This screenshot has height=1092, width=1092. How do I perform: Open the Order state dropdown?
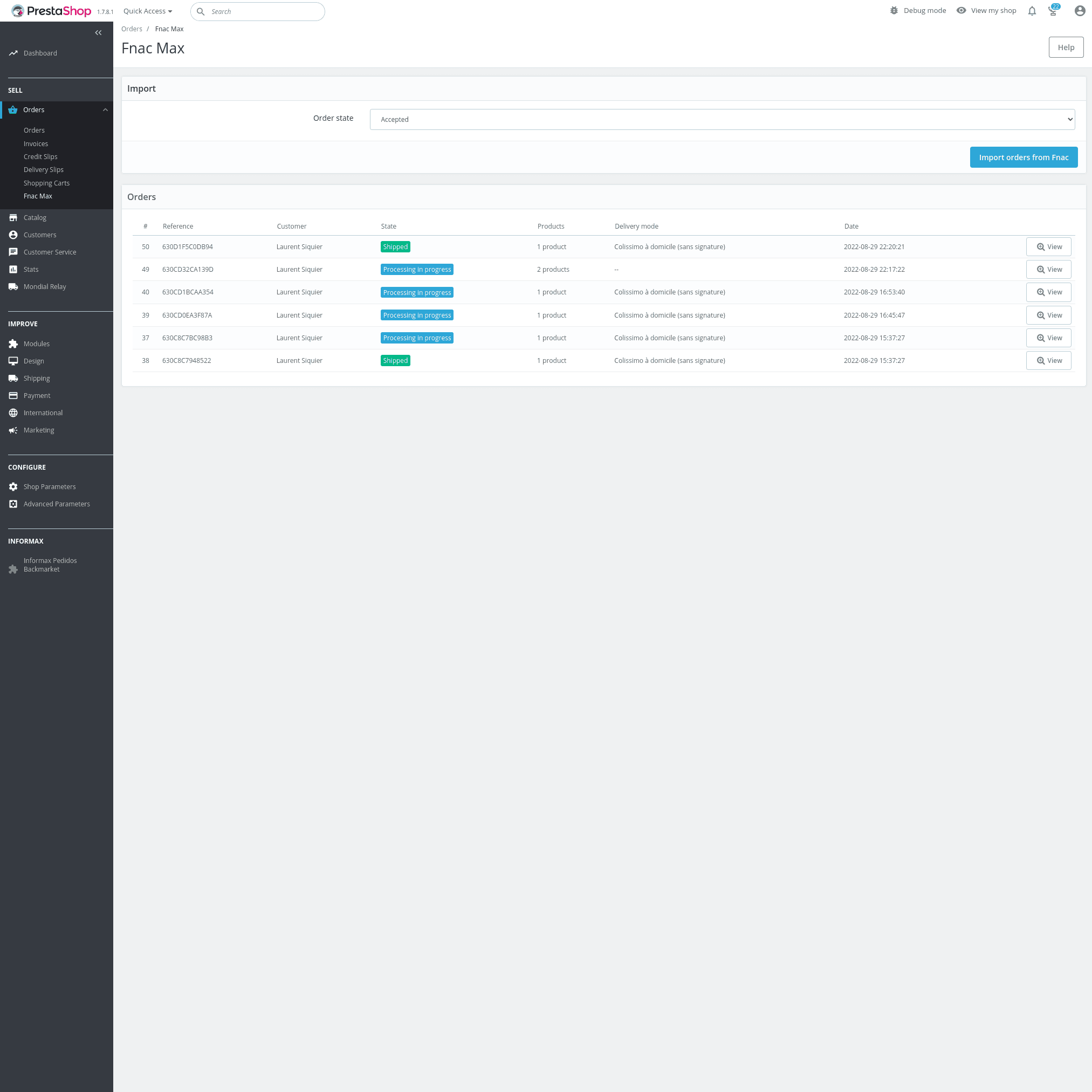(x=722, y=119)
